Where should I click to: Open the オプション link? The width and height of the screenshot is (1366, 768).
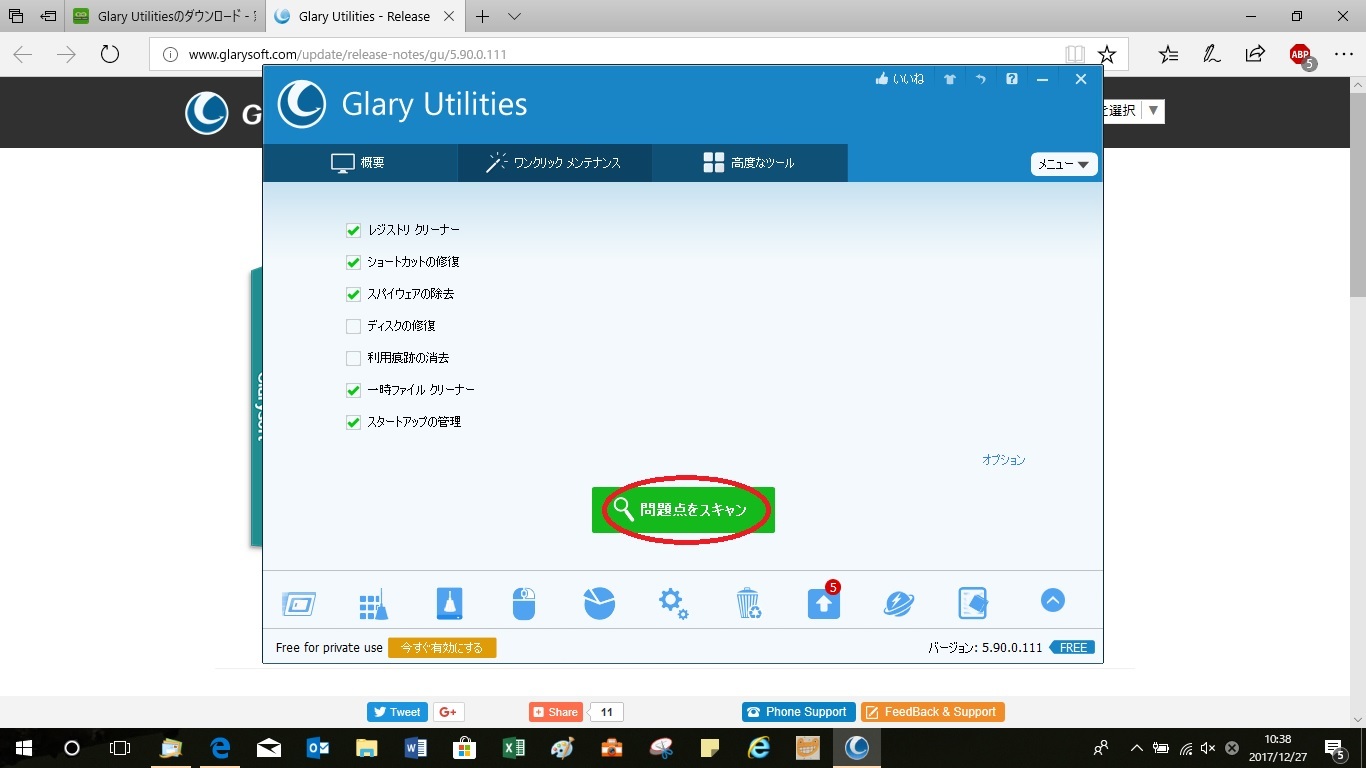pos(1004,460)
